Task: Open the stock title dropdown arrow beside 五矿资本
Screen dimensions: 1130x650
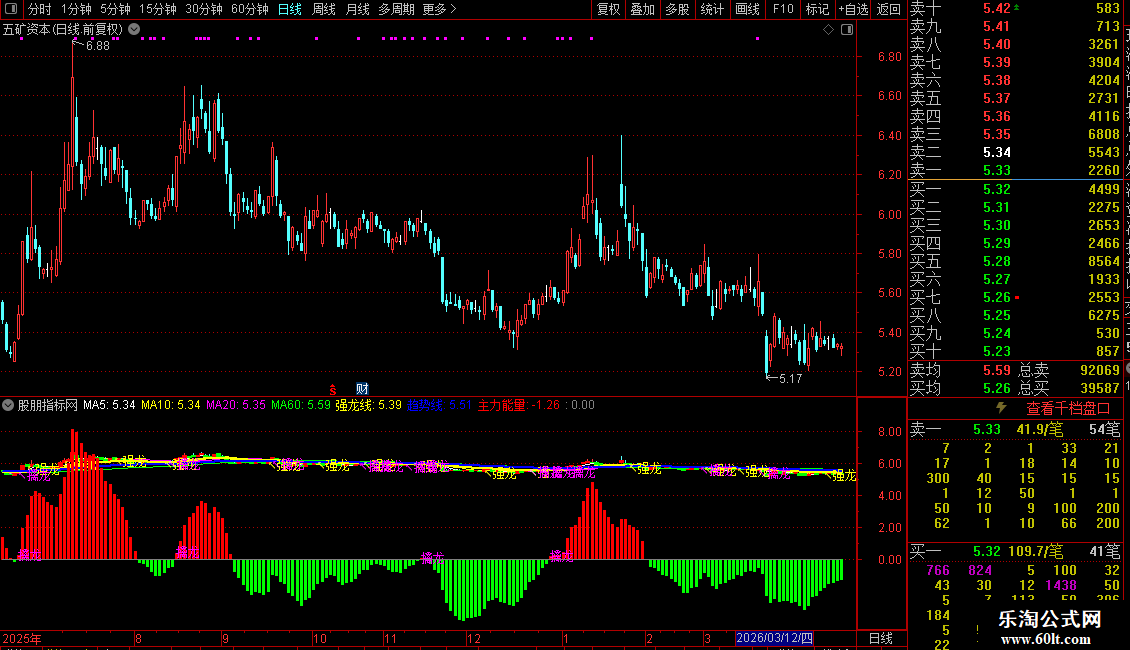Action: 134,29
